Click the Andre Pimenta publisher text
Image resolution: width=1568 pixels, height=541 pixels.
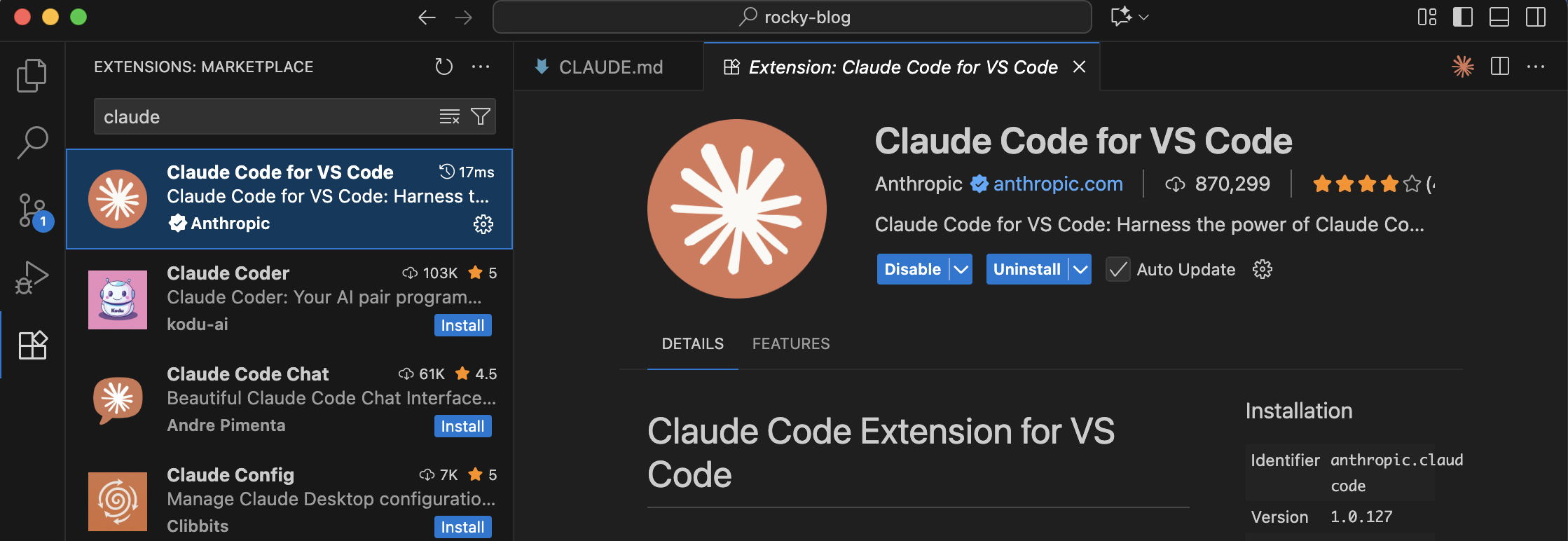[x=226, y=425]
